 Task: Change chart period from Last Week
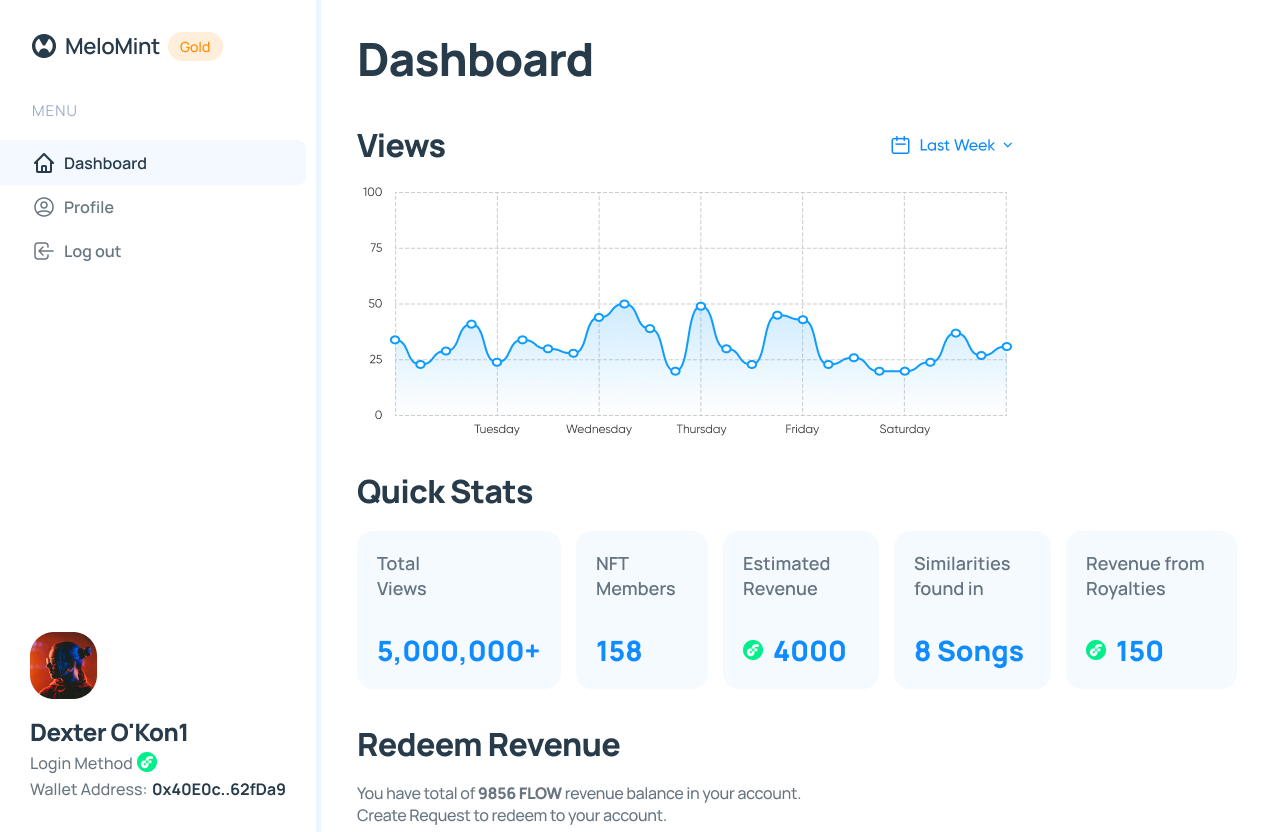pos(955,144)
